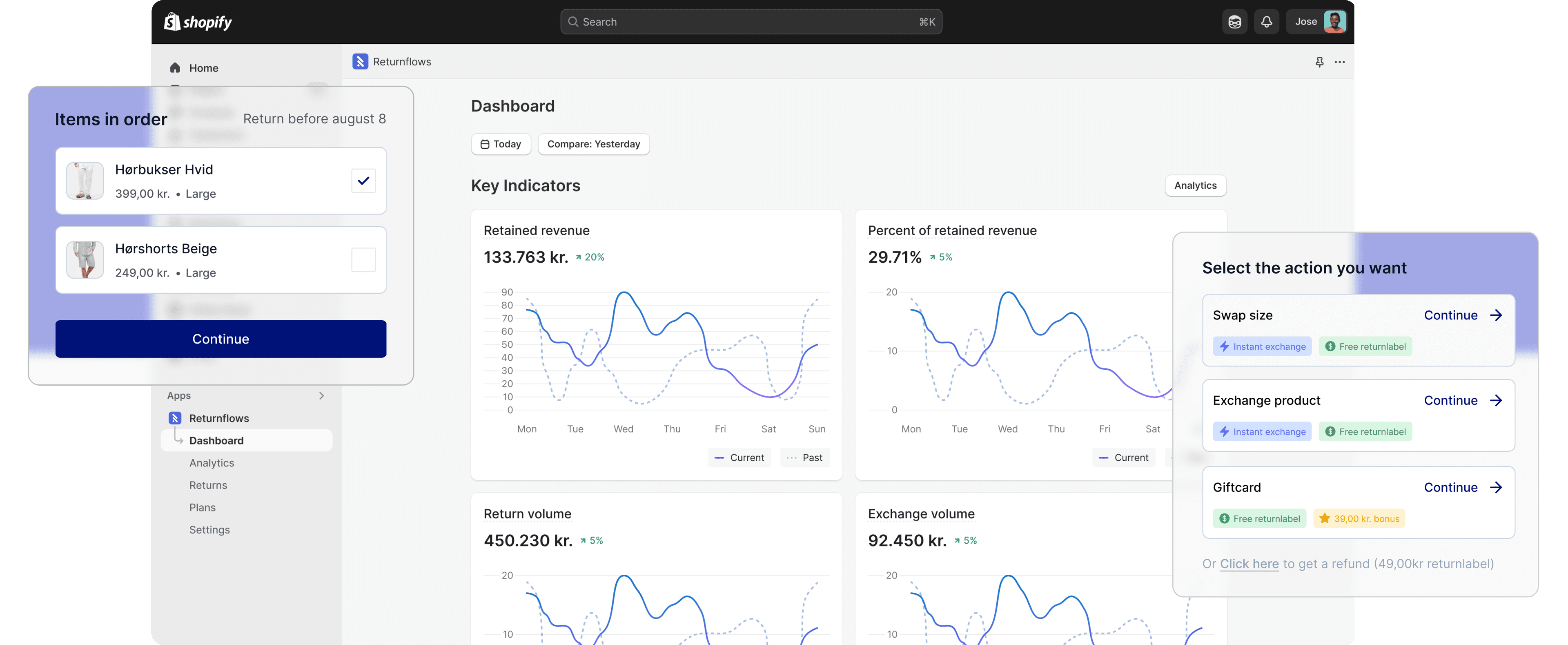Open Plans in sidebar
Viewport: 1568px width, 645px height.
click(202, 507)
